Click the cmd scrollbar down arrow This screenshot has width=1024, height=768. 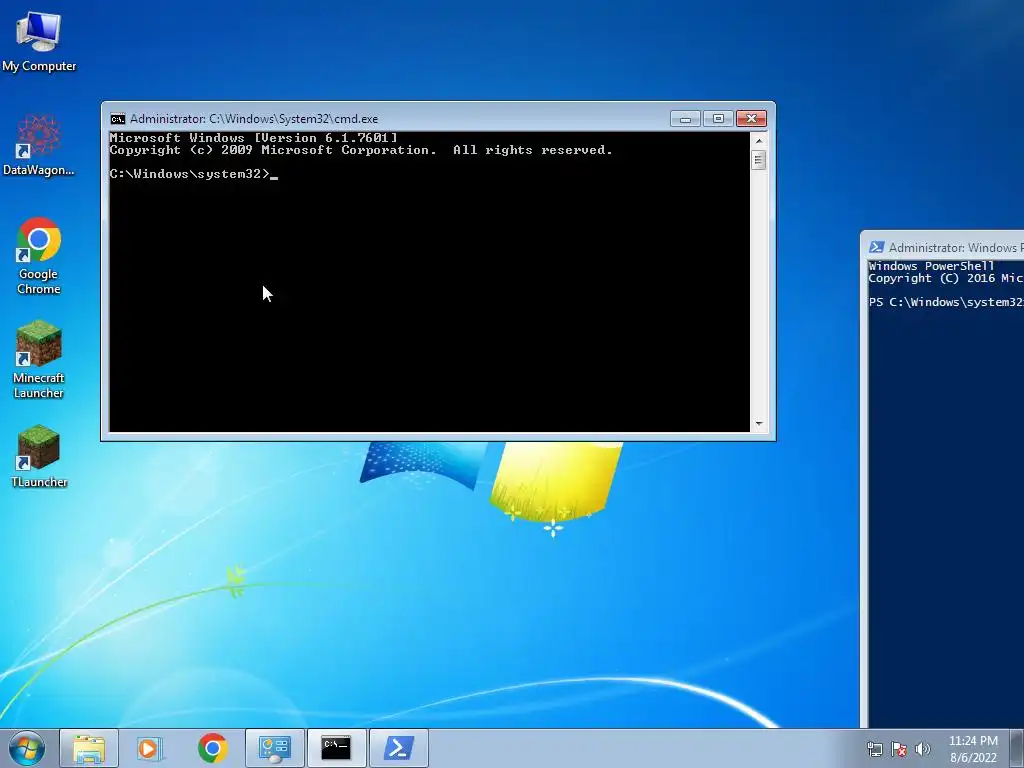758,424
